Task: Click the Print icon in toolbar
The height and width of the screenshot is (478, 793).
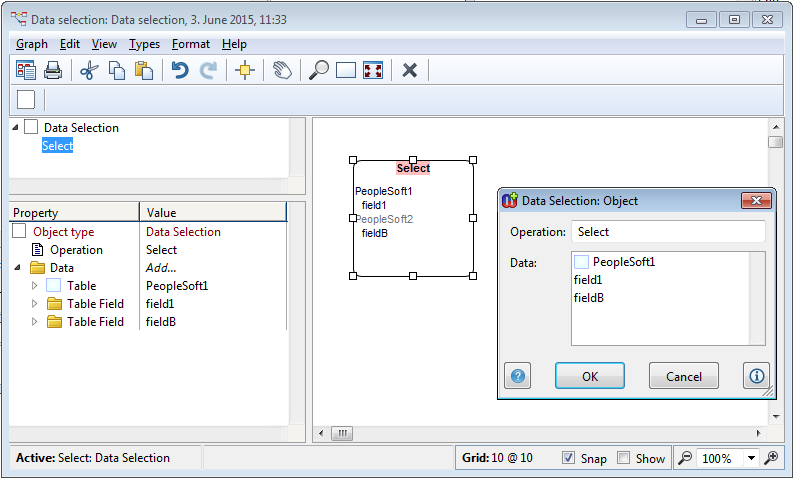Action: tap(53, 70)
